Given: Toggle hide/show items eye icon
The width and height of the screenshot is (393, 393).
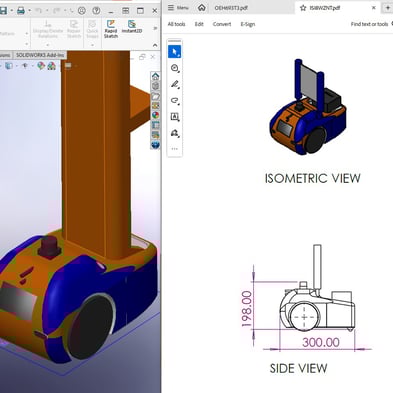Looking at the screenshot, I should tap(24, 66).
